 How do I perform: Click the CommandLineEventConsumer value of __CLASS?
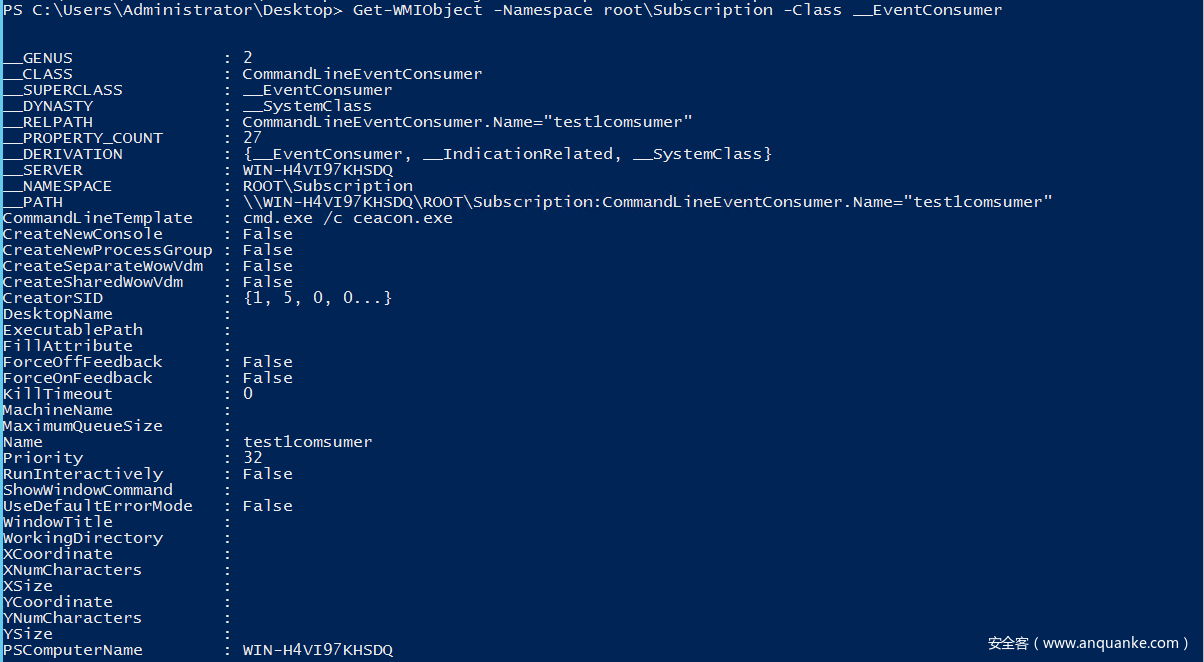click(x=362, y=74)
